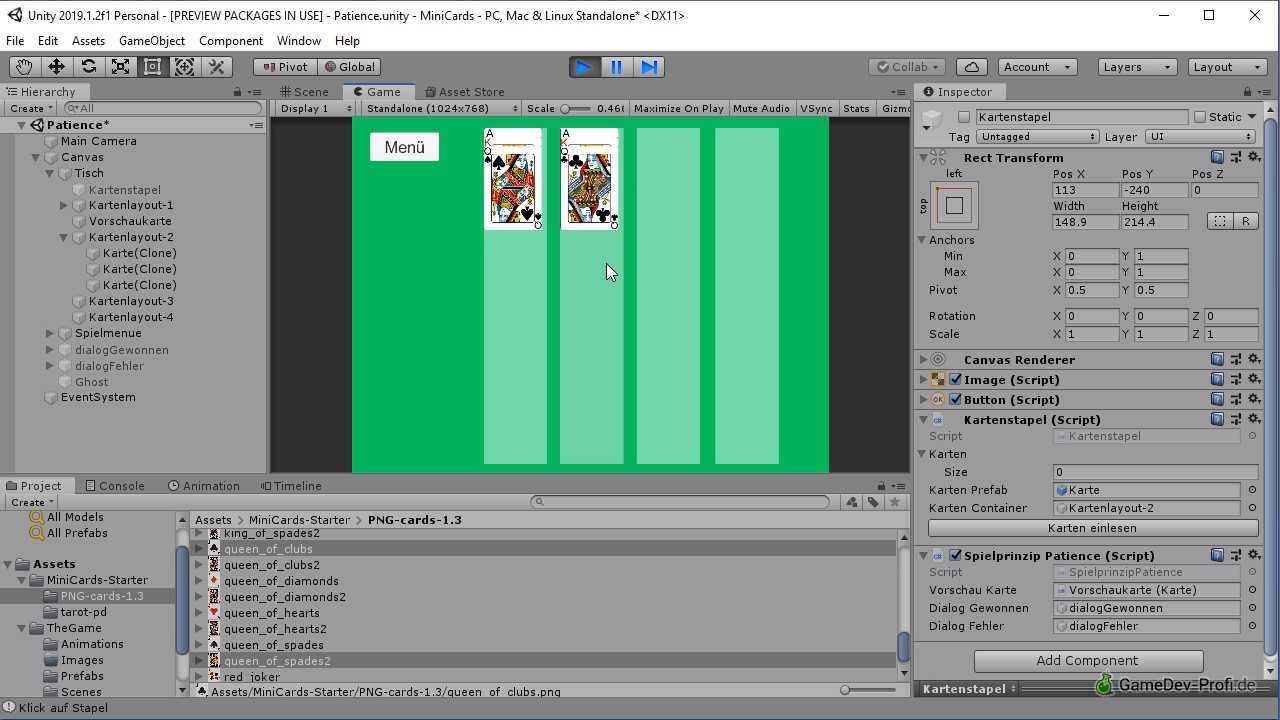This screenshot has width=1280, height=720.
Task: Expand dialogGewonnen in Hierarchy
Action: 50,350
